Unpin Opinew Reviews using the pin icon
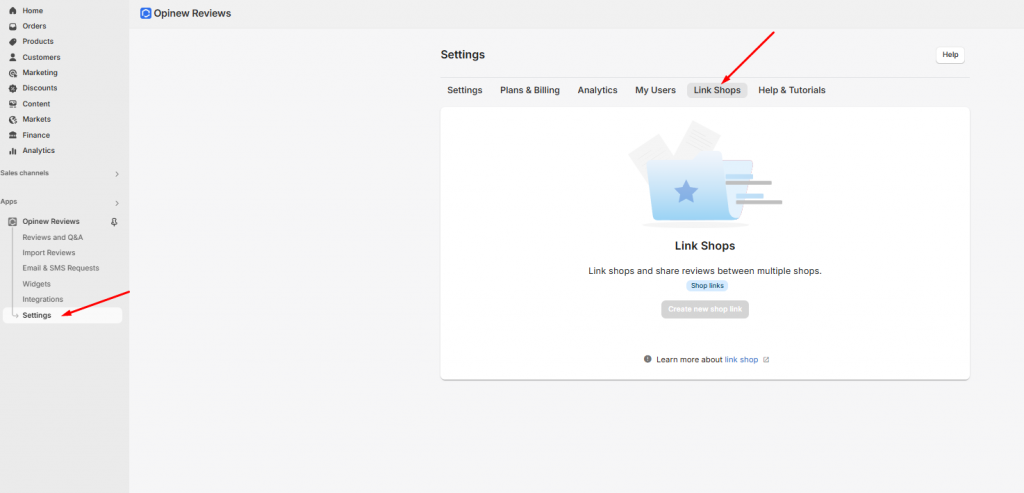The height and width of the screenshot is (493, 1024). (114, 221)
